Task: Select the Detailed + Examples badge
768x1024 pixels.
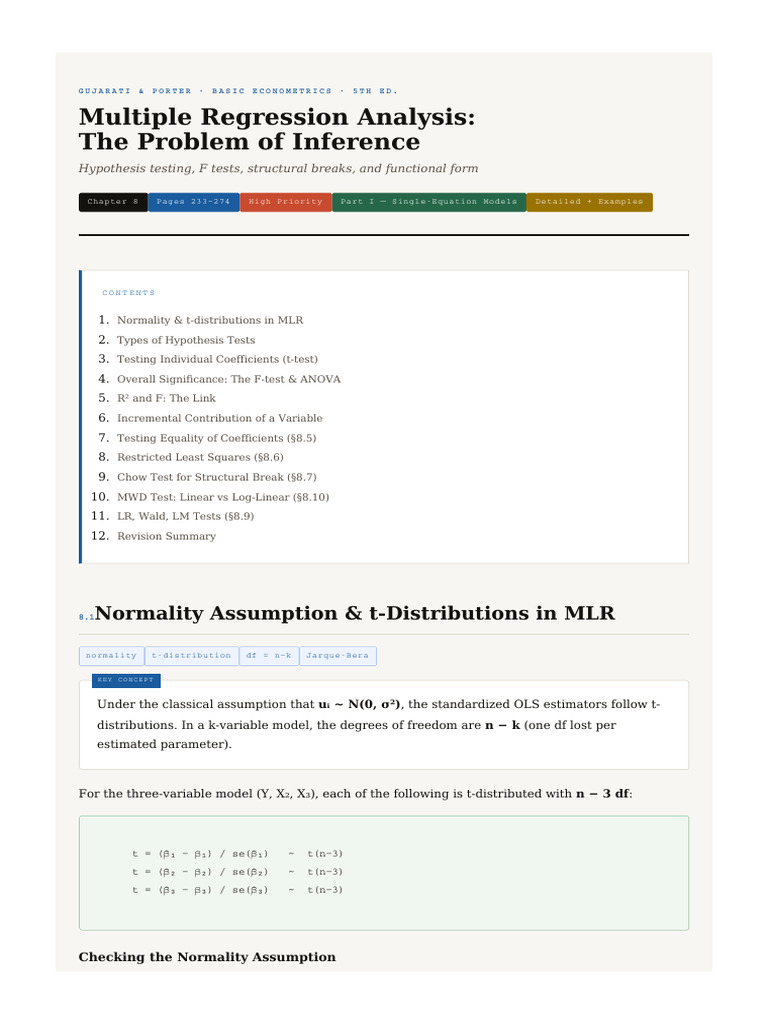Action: tap(589, 202)
